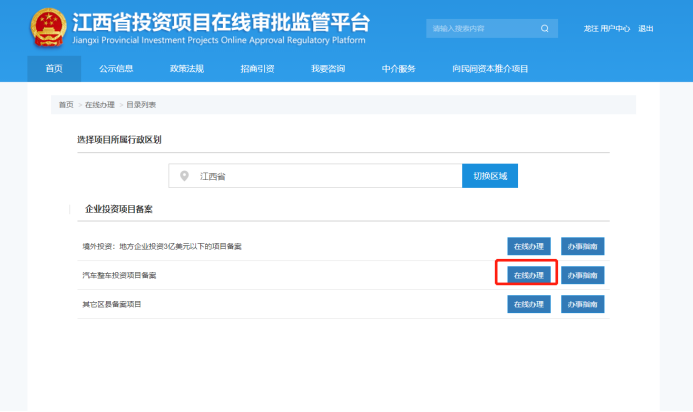Click the 江西省 region field
The height and width of the screenshot is (412, 693).
coord(314,176)
